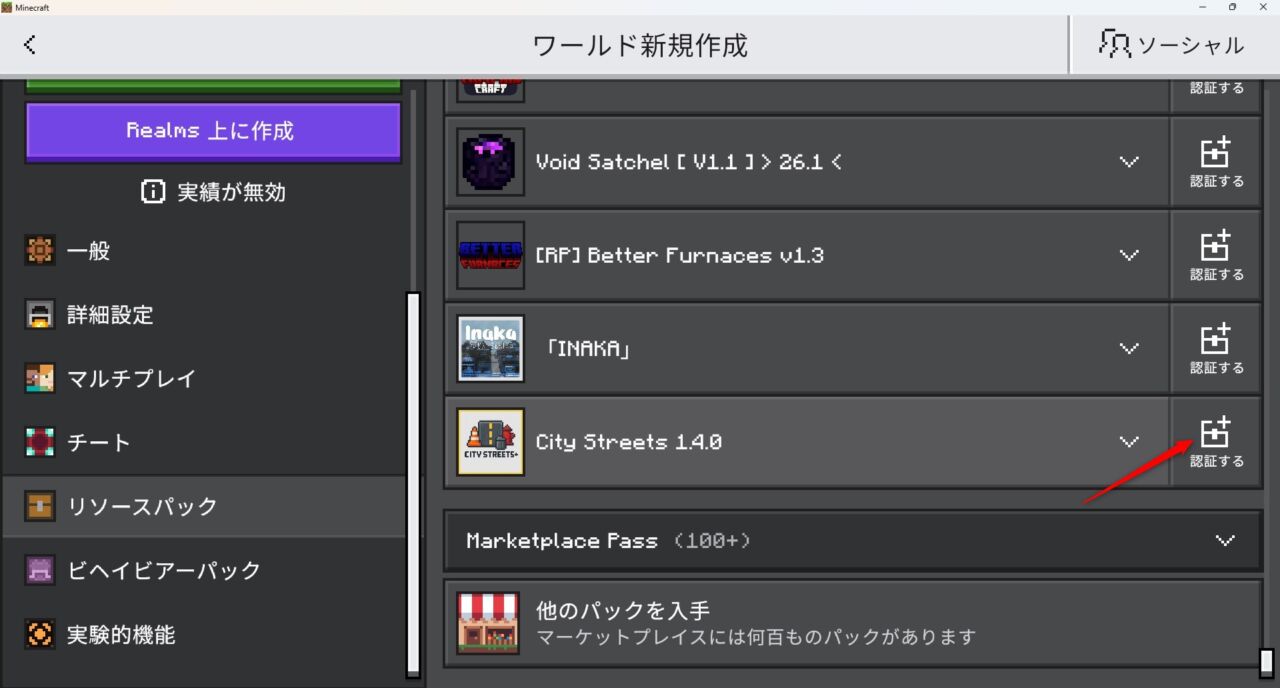Click the 詳細設定 furnace icon
Screen dimensions: 1280x688
click(40, 315)
